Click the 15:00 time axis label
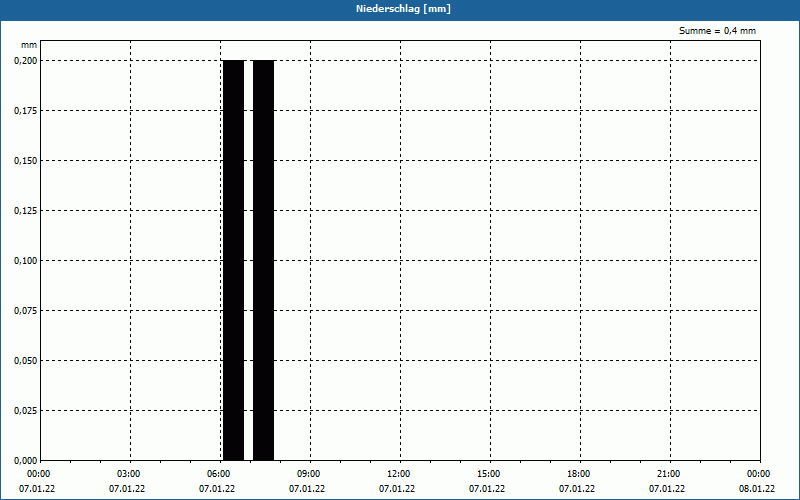The image size is (800, 500). pos(489,474)
